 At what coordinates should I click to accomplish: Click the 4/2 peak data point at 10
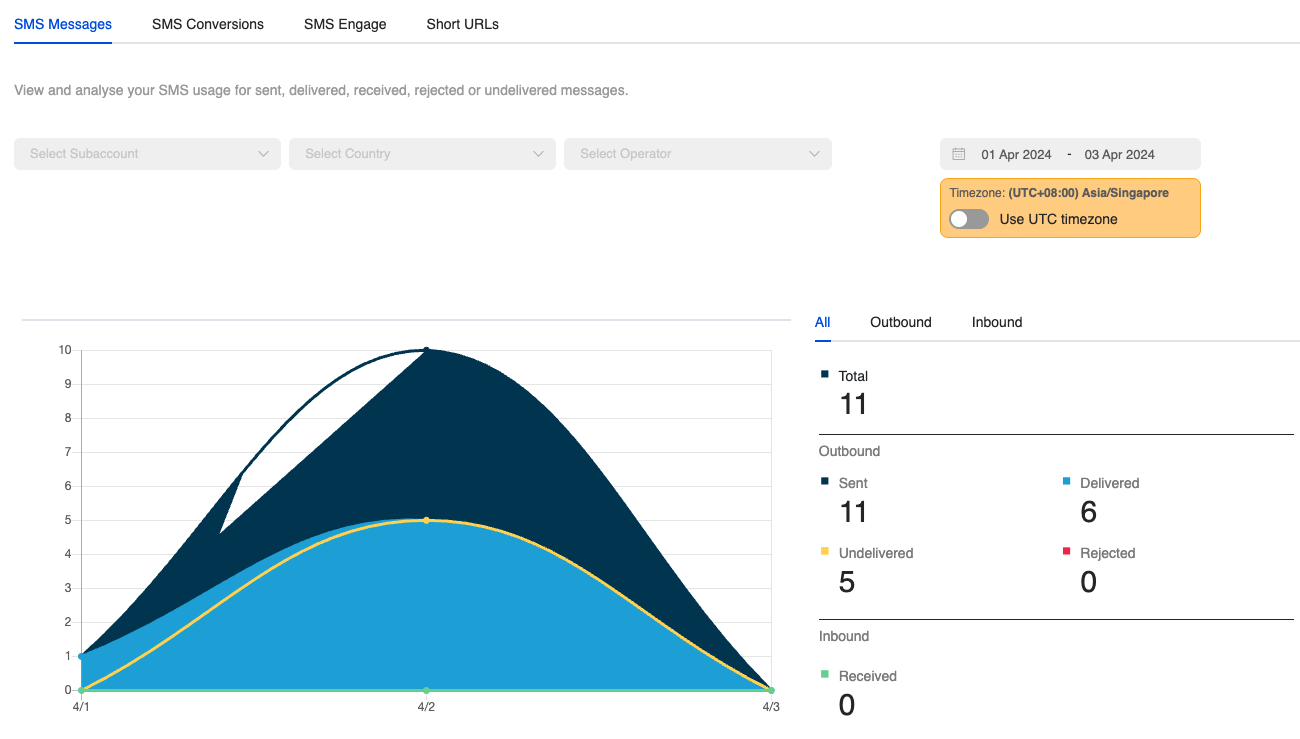[x=426, y=350]
